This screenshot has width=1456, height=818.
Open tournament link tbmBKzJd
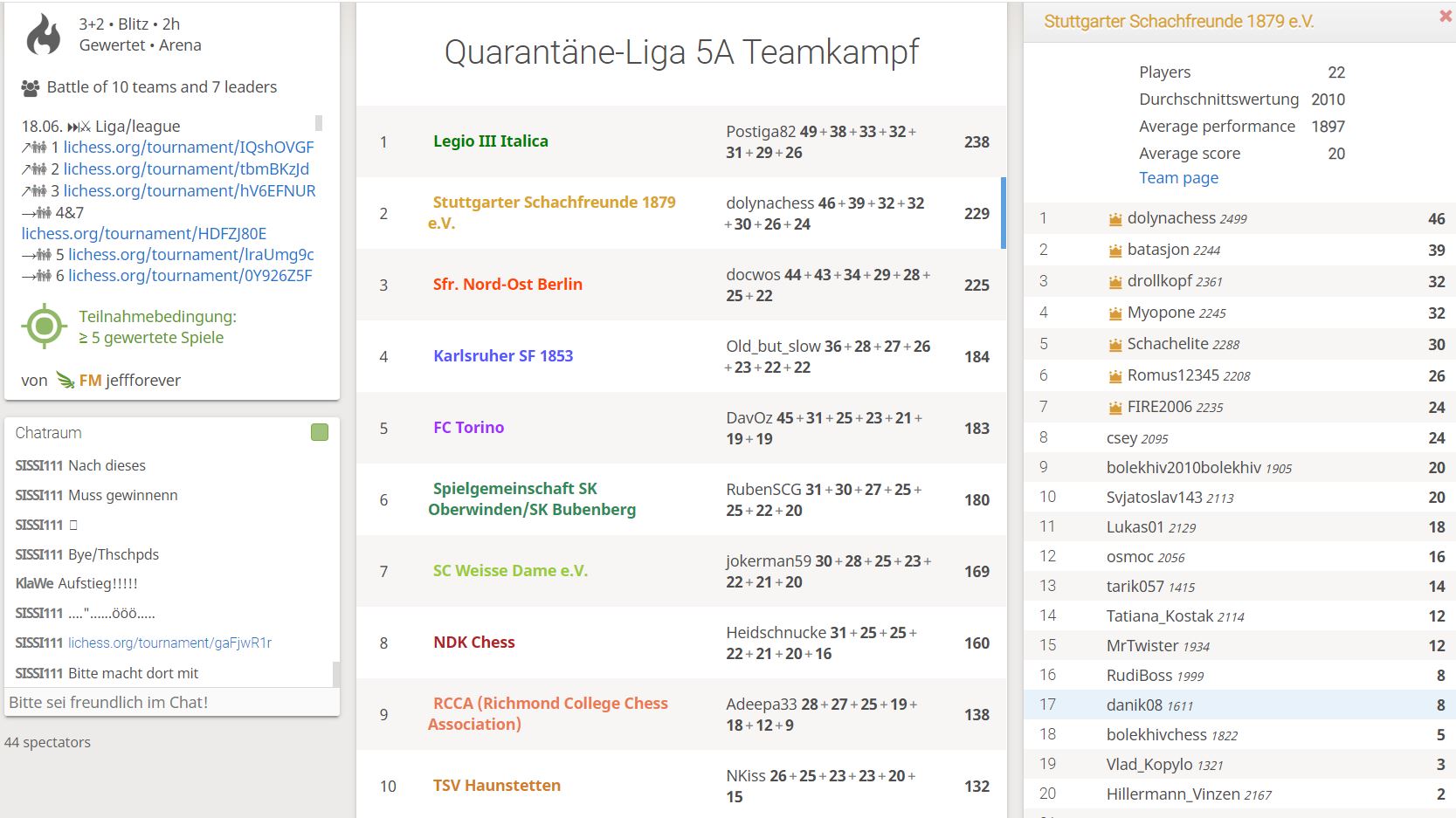pyautogui.click(x=186, y=169)
